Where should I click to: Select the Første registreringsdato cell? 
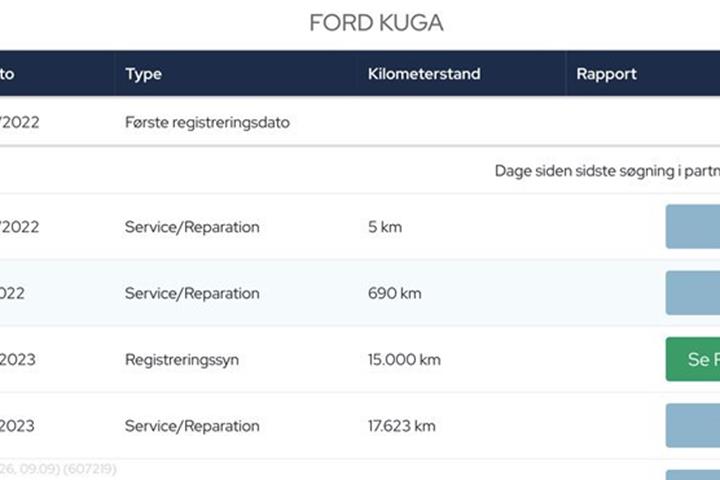pyautogui.click(x=207, y=123)
